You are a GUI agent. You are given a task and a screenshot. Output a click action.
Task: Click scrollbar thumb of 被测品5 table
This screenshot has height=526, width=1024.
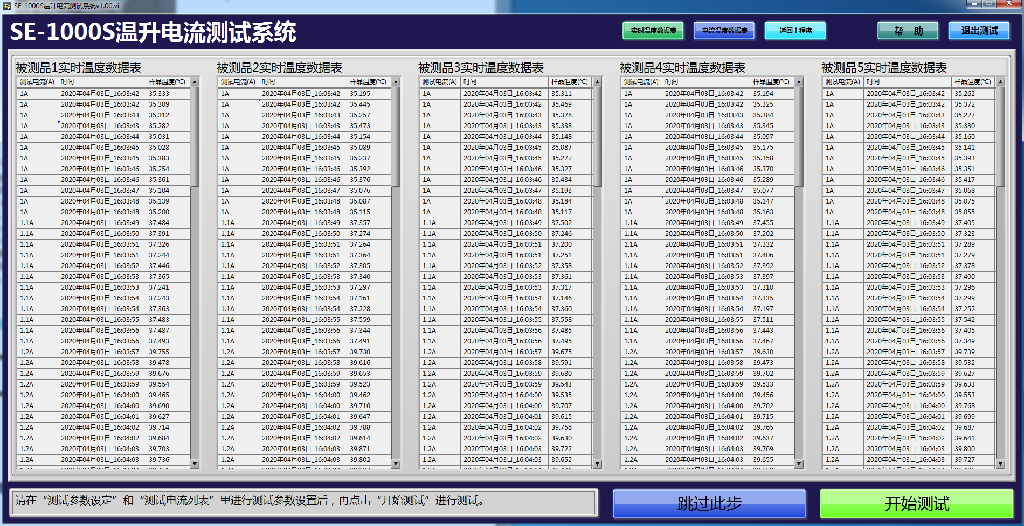point(1000,137)
